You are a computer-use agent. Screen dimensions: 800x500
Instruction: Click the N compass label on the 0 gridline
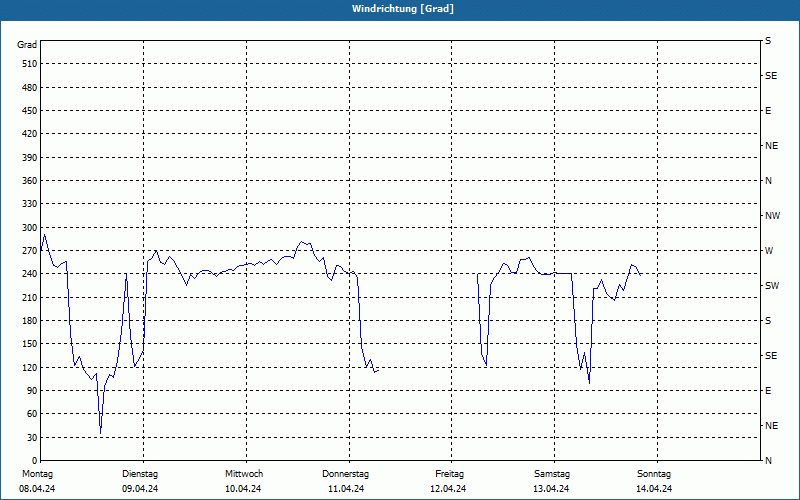click(x=768, y=461)
